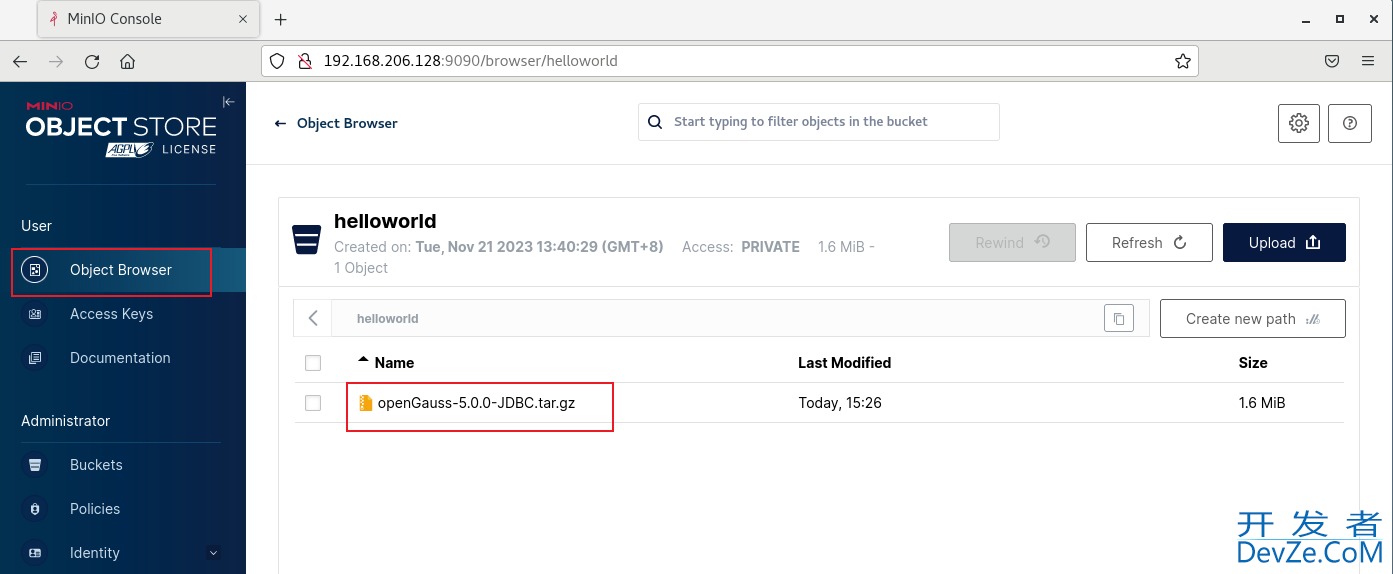Viewport: 1393px width, 574px height.
Task: Open the tracking protection shield icon
Action: pos(279,61)
